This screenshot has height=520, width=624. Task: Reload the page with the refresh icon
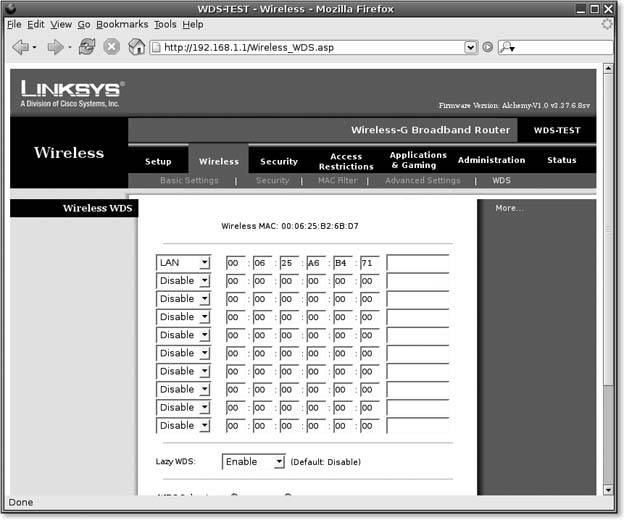click(87, 47)
